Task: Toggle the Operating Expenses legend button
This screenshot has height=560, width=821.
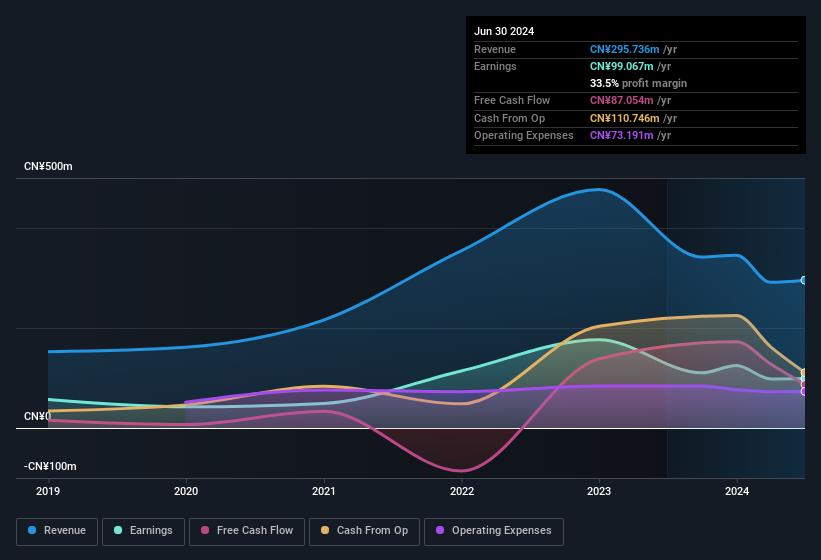Action: pyautogui.click(x=494, y=531)
